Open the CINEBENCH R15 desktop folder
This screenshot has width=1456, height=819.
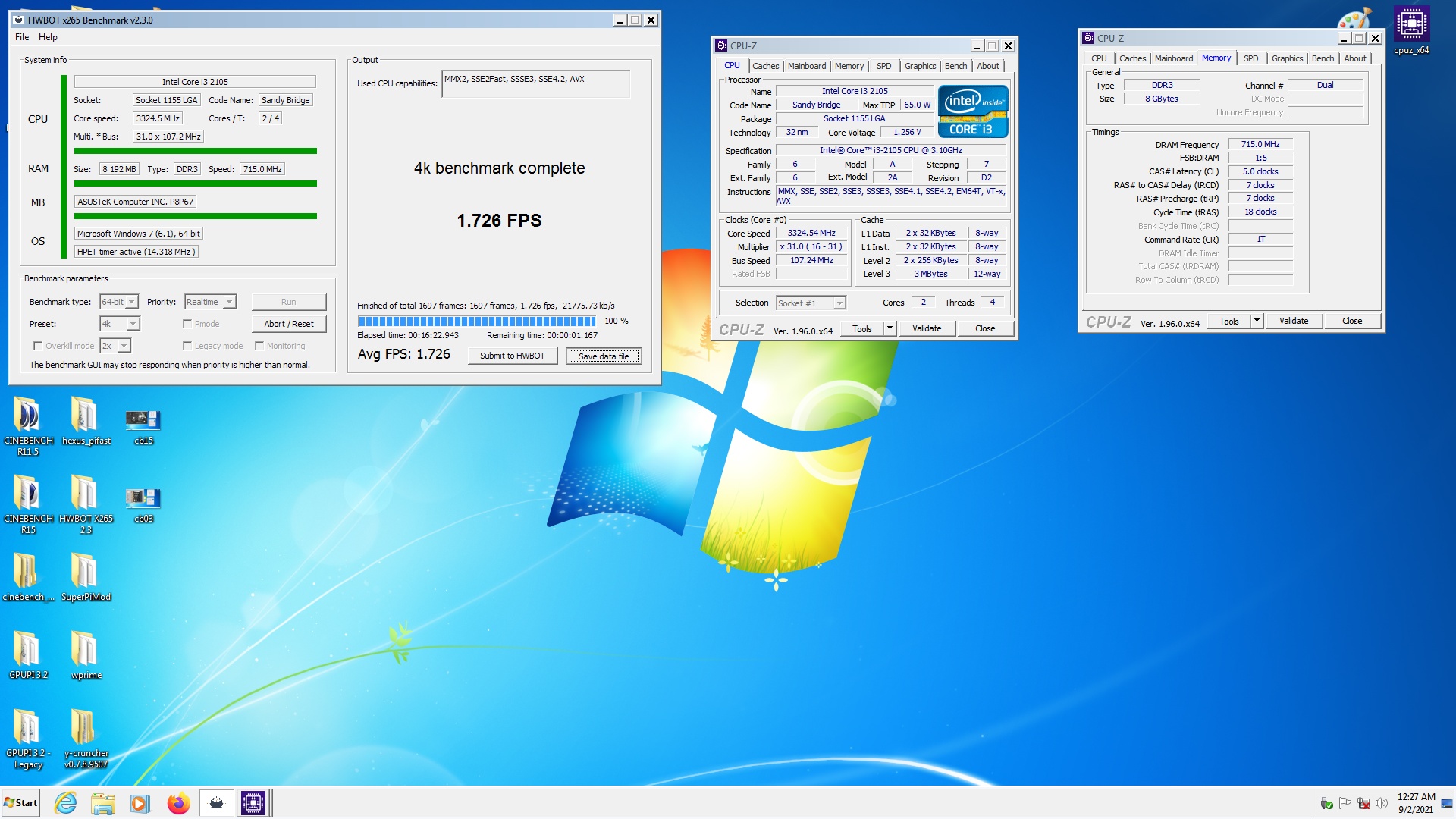(28, 504)
